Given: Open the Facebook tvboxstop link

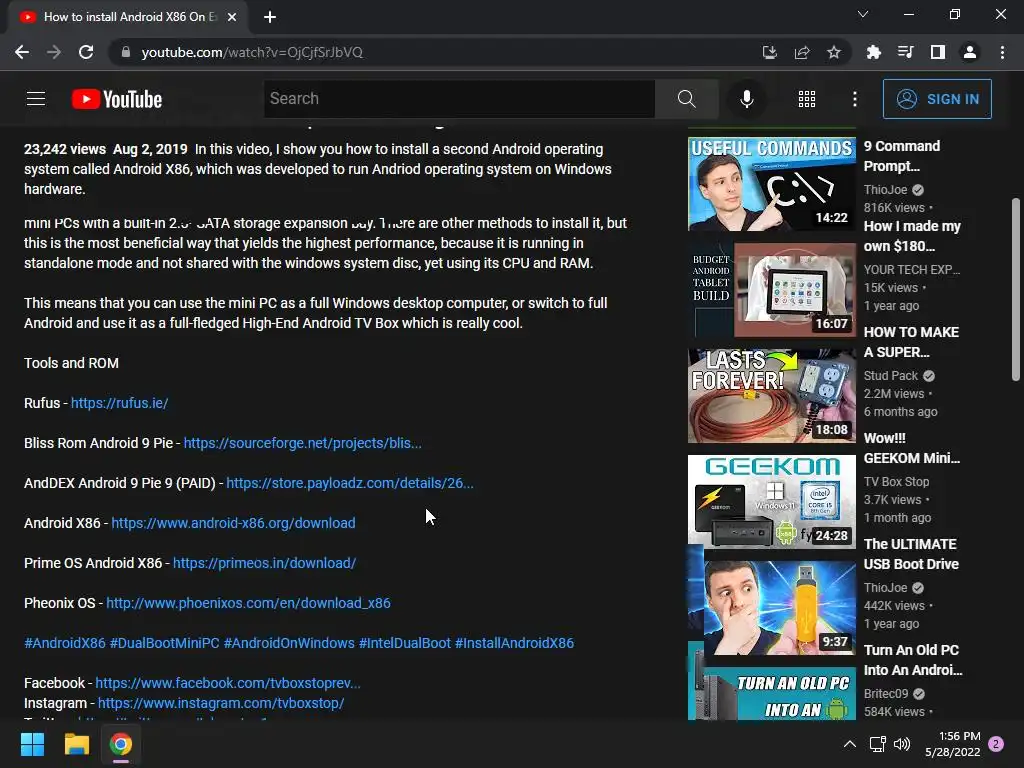Looking at the screenshot, I should 228,683.
